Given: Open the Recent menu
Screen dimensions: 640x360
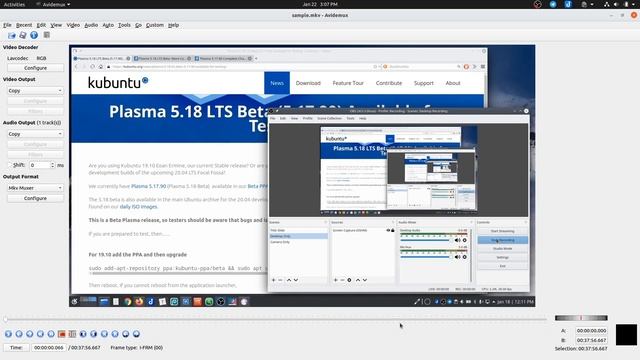Looking at the screenshot, I should [x=24, y=25].
